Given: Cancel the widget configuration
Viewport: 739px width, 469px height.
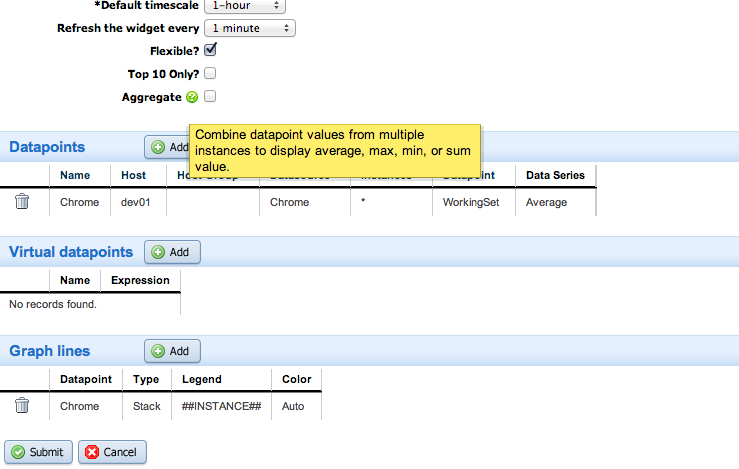Looking at the screenshot, I should click(112, 452).
